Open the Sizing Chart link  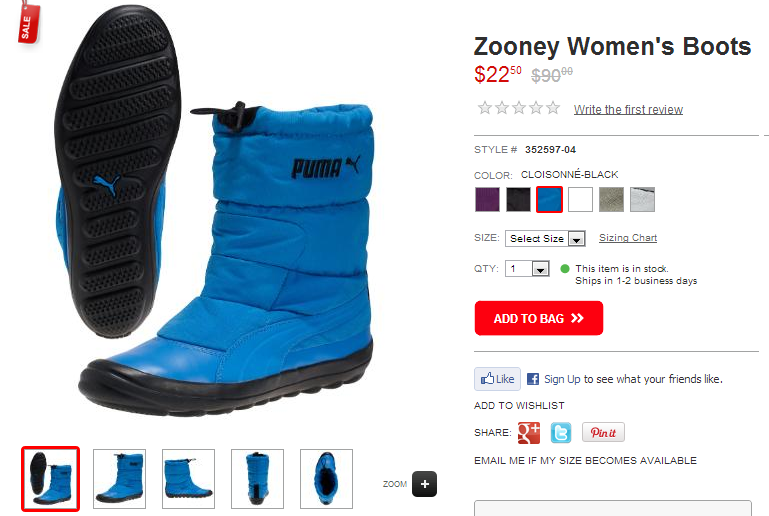(x=628, y=238)
